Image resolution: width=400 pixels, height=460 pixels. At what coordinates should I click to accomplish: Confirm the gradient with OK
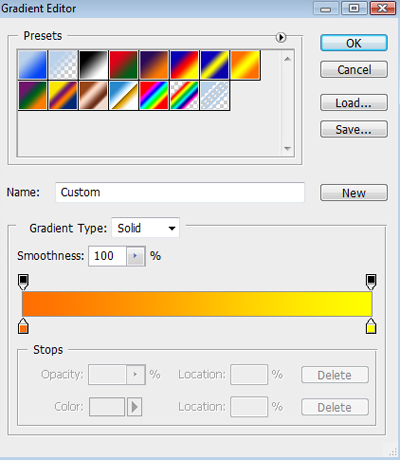click(354, 43)
